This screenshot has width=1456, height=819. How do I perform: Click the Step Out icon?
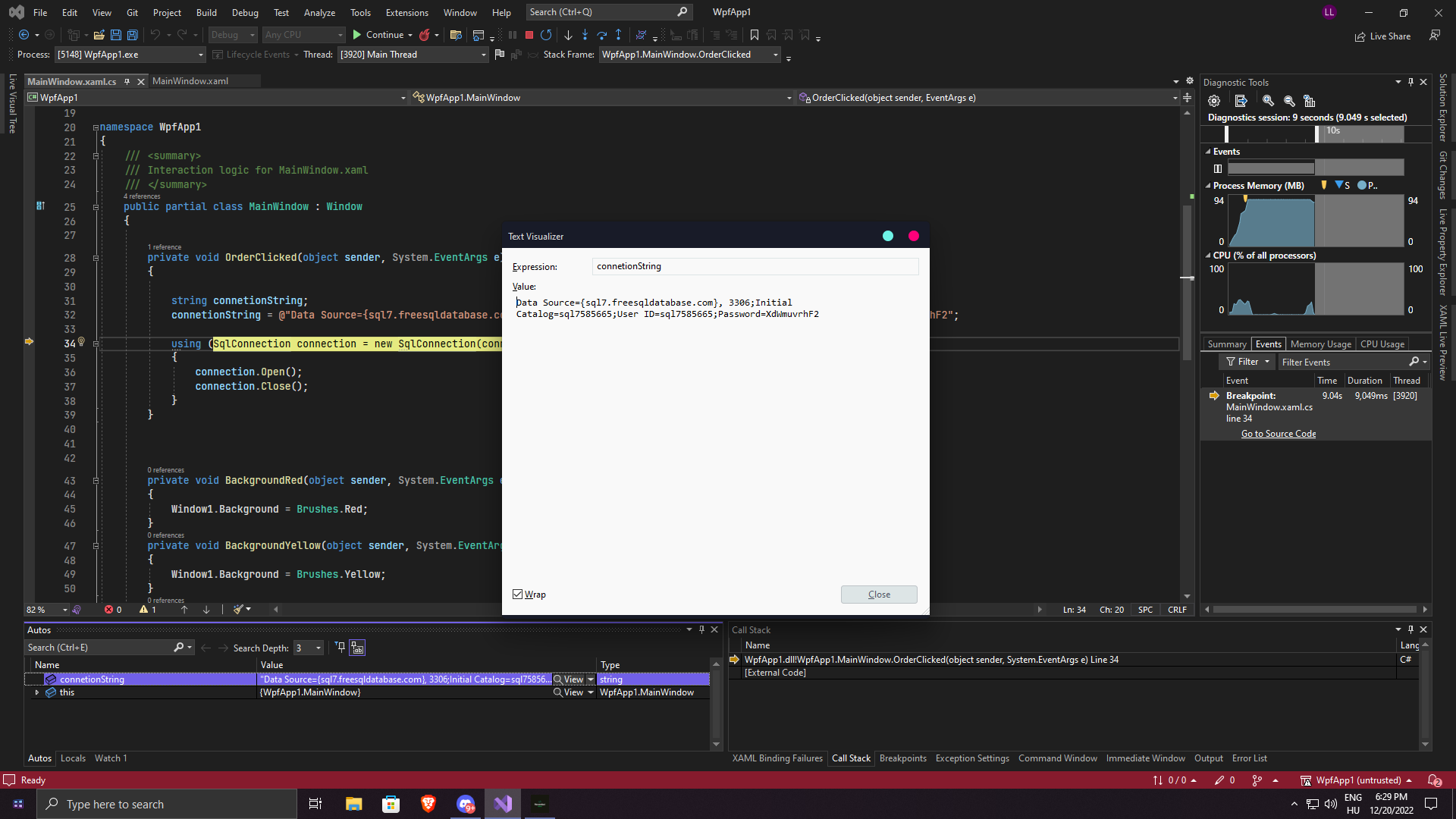click(x=619, y=35)
